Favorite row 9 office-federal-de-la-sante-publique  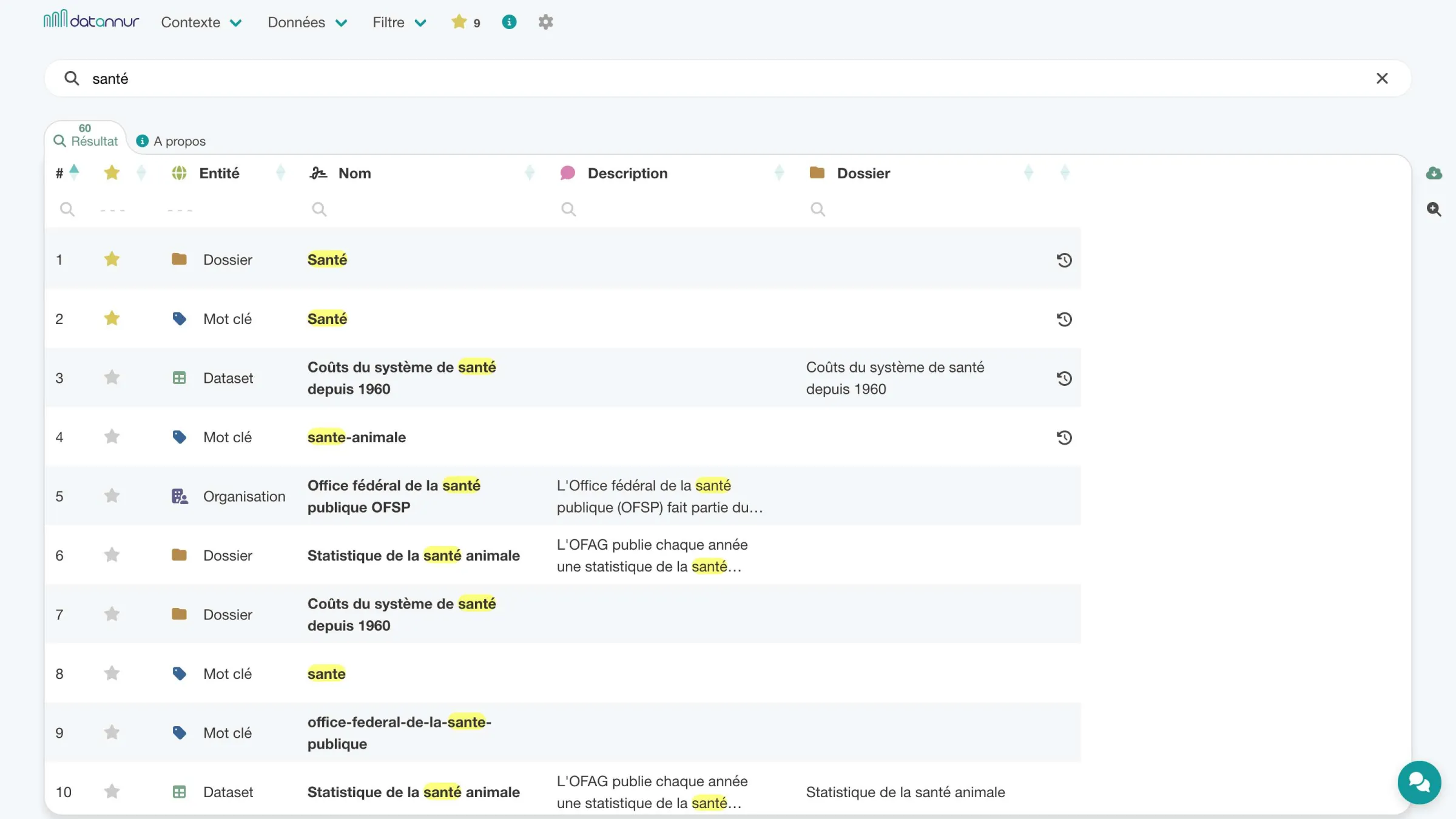click(x=112, y=732)
